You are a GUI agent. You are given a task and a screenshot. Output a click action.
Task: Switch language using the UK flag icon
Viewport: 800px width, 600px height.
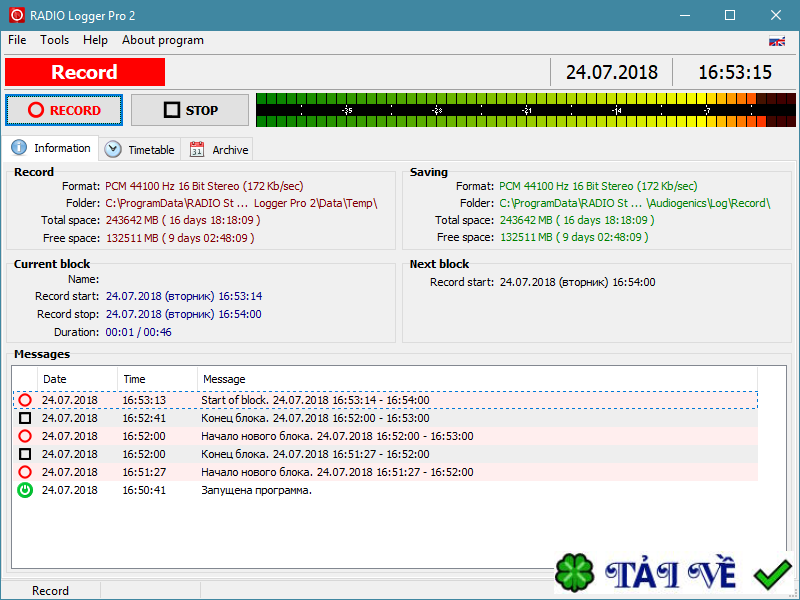(x=777, y=42)
